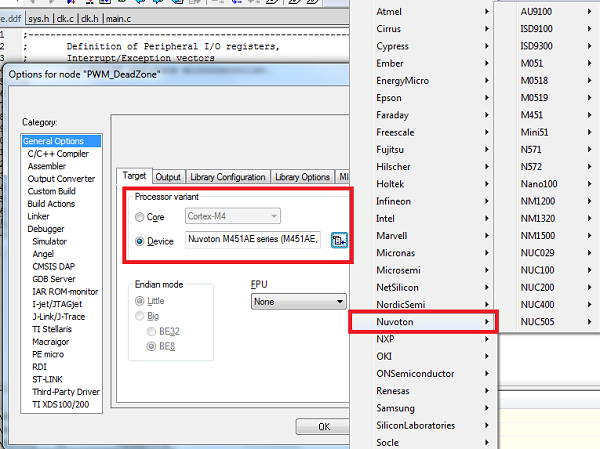Click the arrow beside Cypress
600x449 pixels.
487,46
